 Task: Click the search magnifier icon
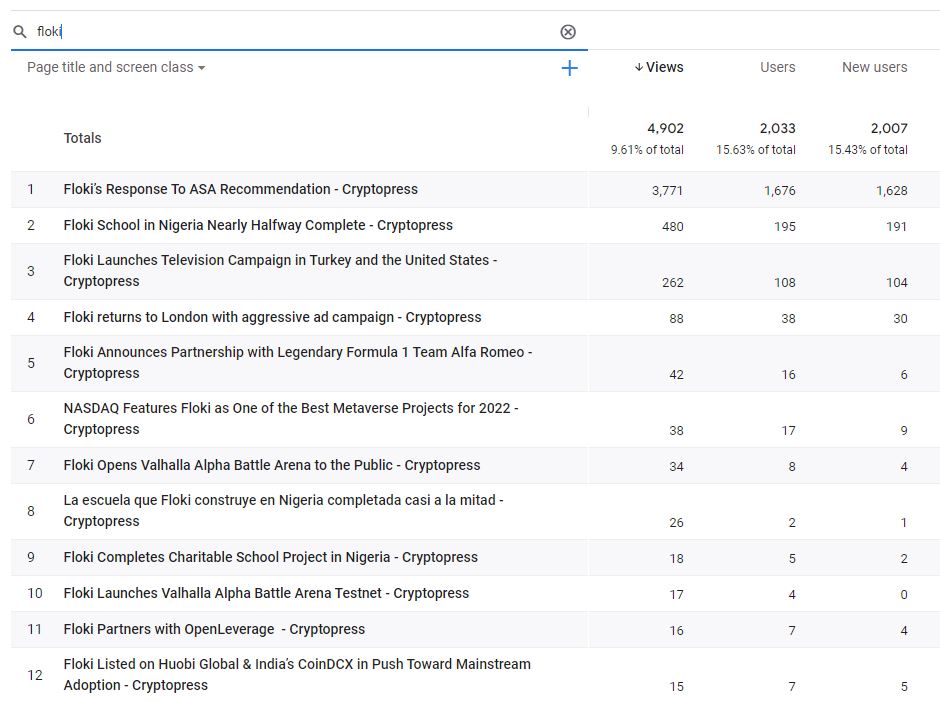[20, 32]
